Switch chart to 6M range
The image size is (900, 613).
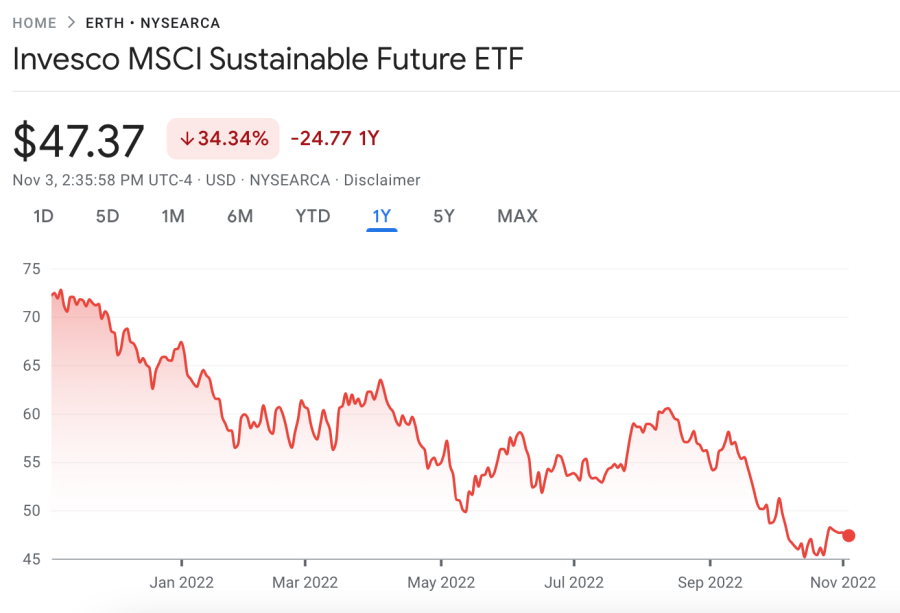click(x=240, y=216)
